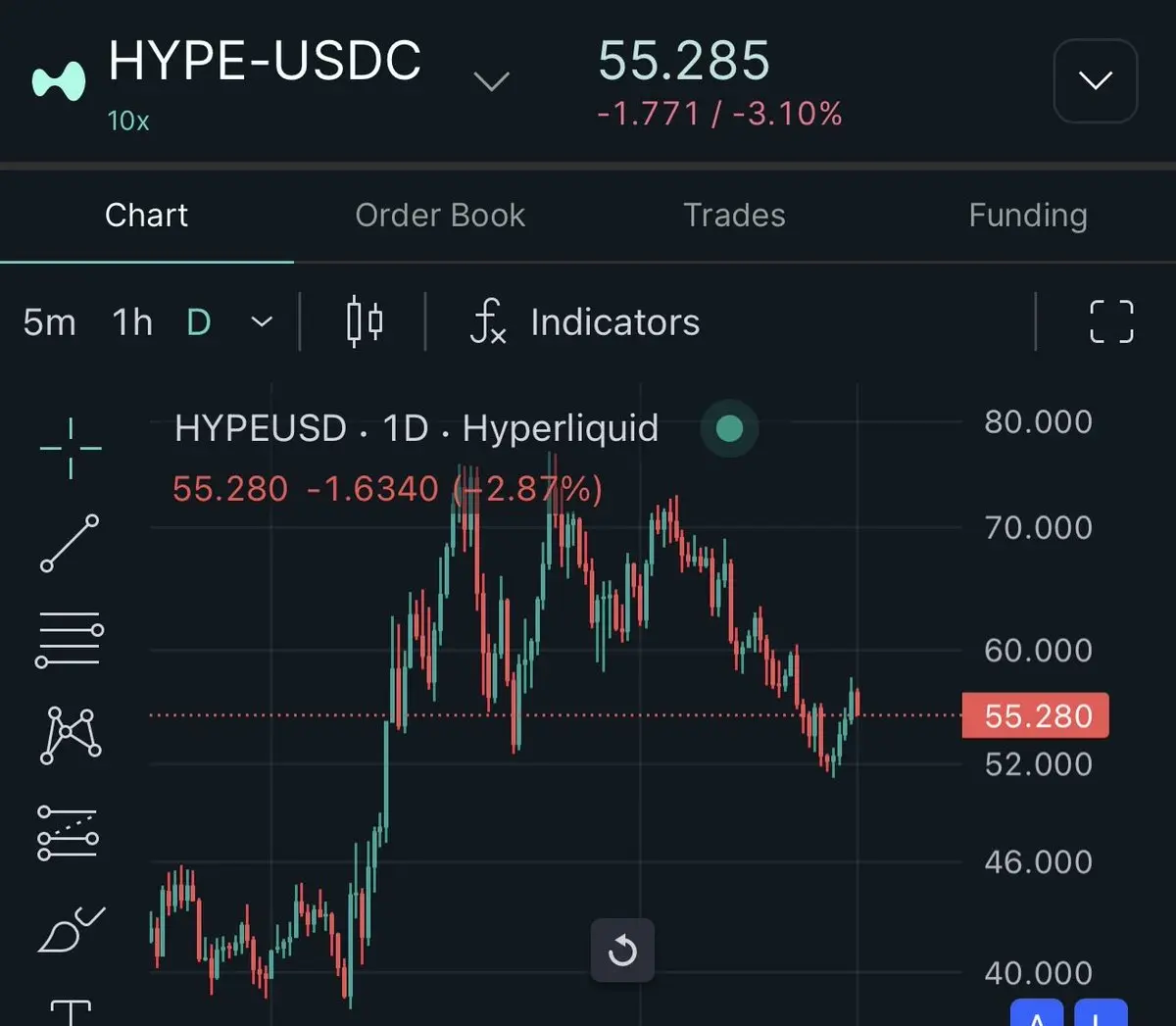
Task: Open the Indicators menu
Action: pos(585,321)
